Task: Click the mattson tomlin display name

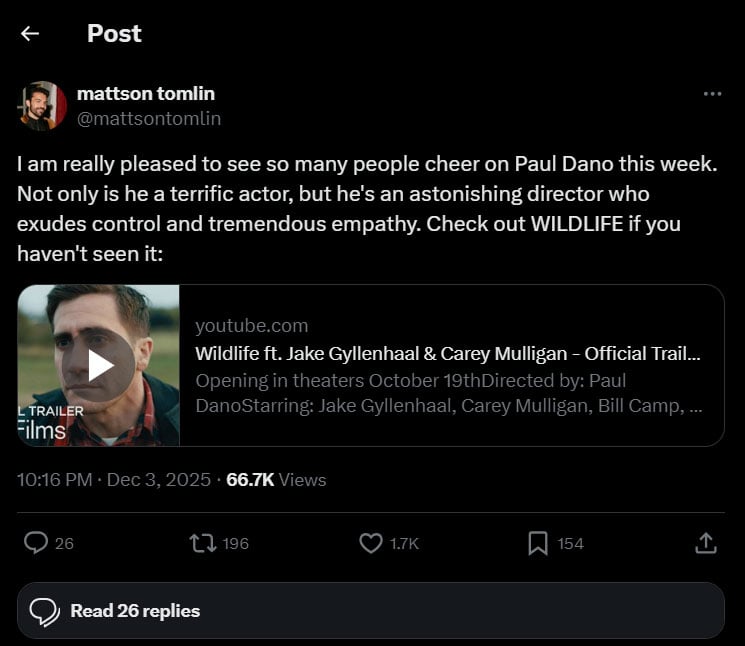Action: coord(146,93)
